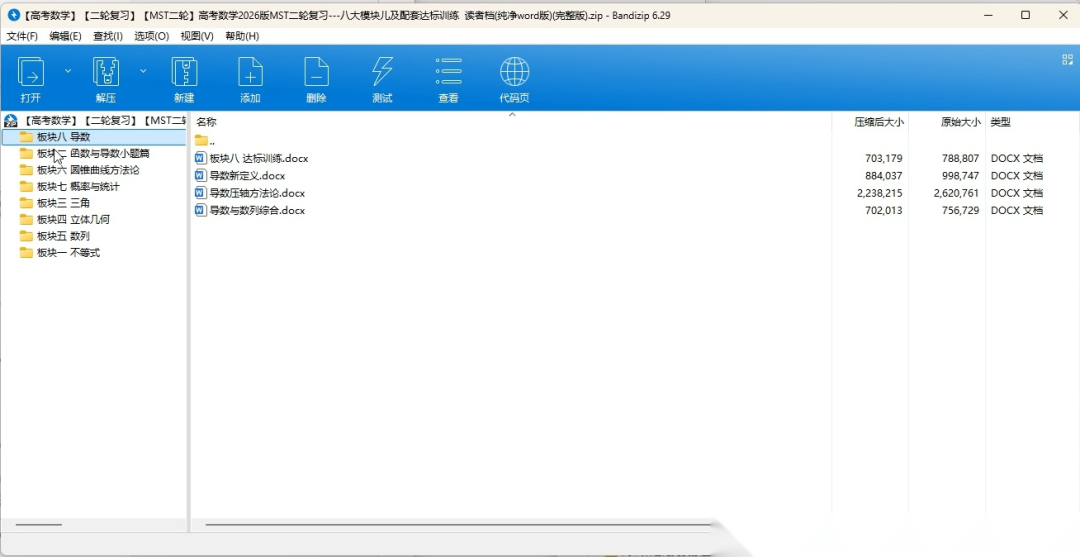Click the view layout icon at top-right
The height and width of the screenshot is (557, 1080).
click(1067, 60)
